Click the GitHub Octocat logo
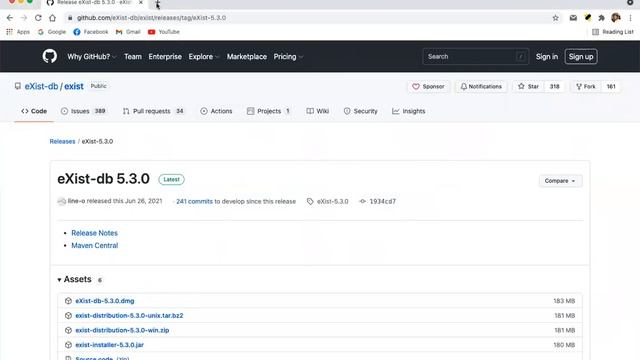The image size is (640, 360). click(x=49, y=56)
